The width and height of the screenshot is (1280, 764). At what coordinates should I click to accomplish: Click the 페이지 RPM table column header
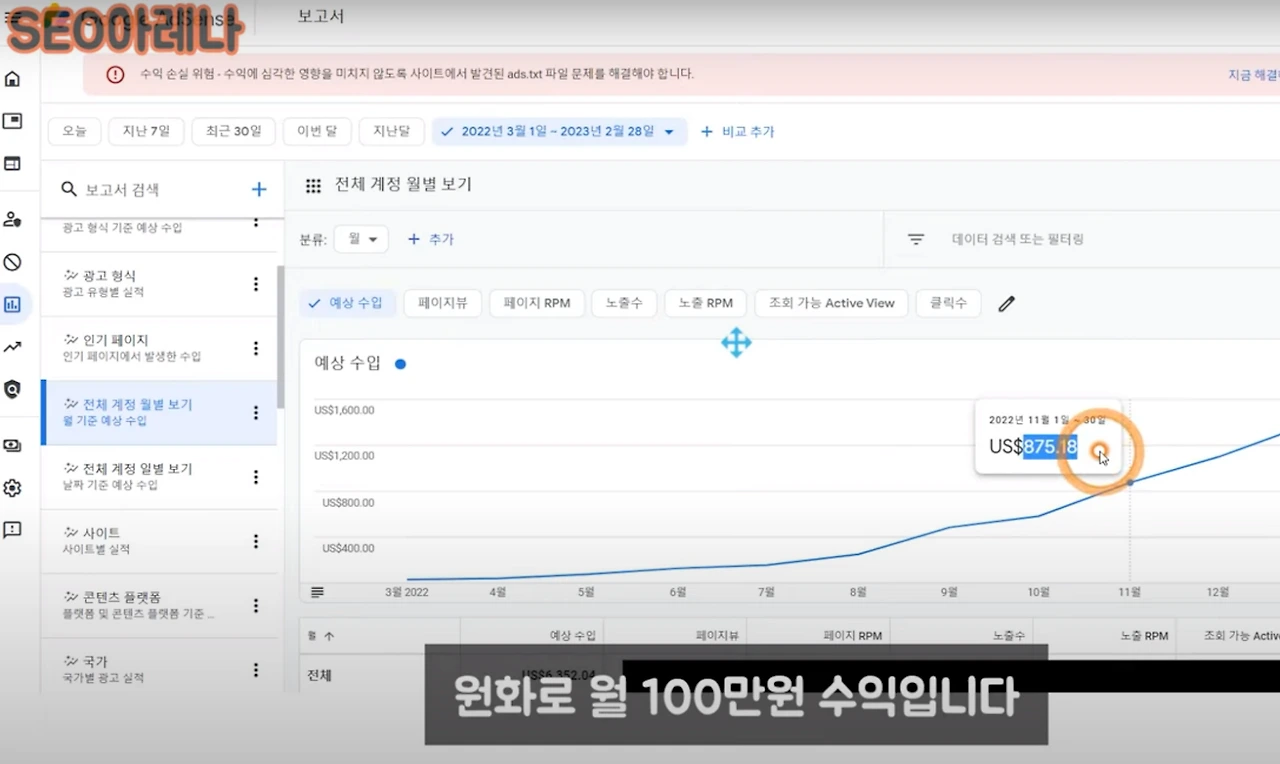pyautogui.click(x=853, y=635)
